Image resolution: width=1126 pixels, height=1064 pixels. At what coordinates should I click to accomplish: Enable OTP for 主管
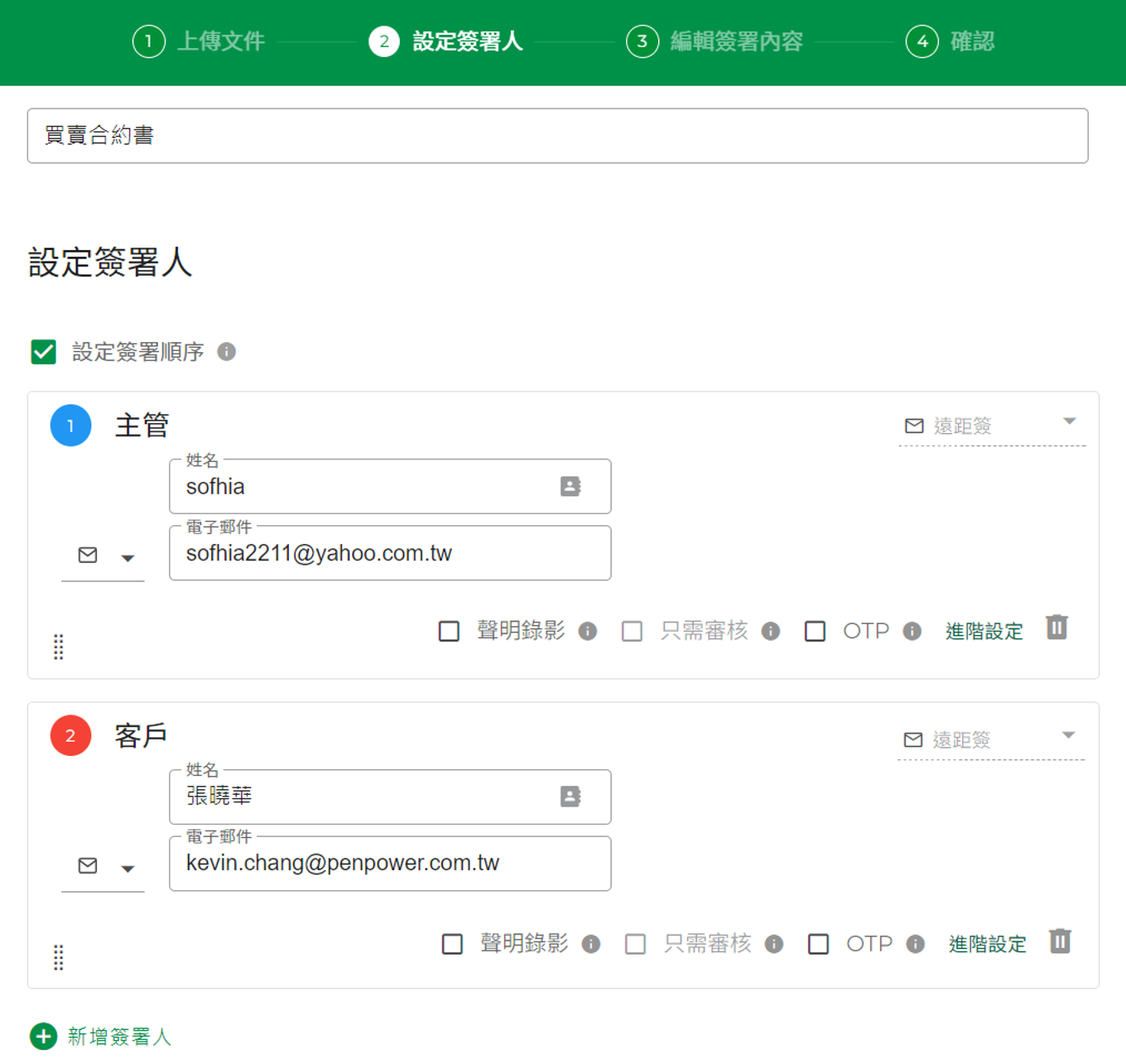(x=816, y=631)
